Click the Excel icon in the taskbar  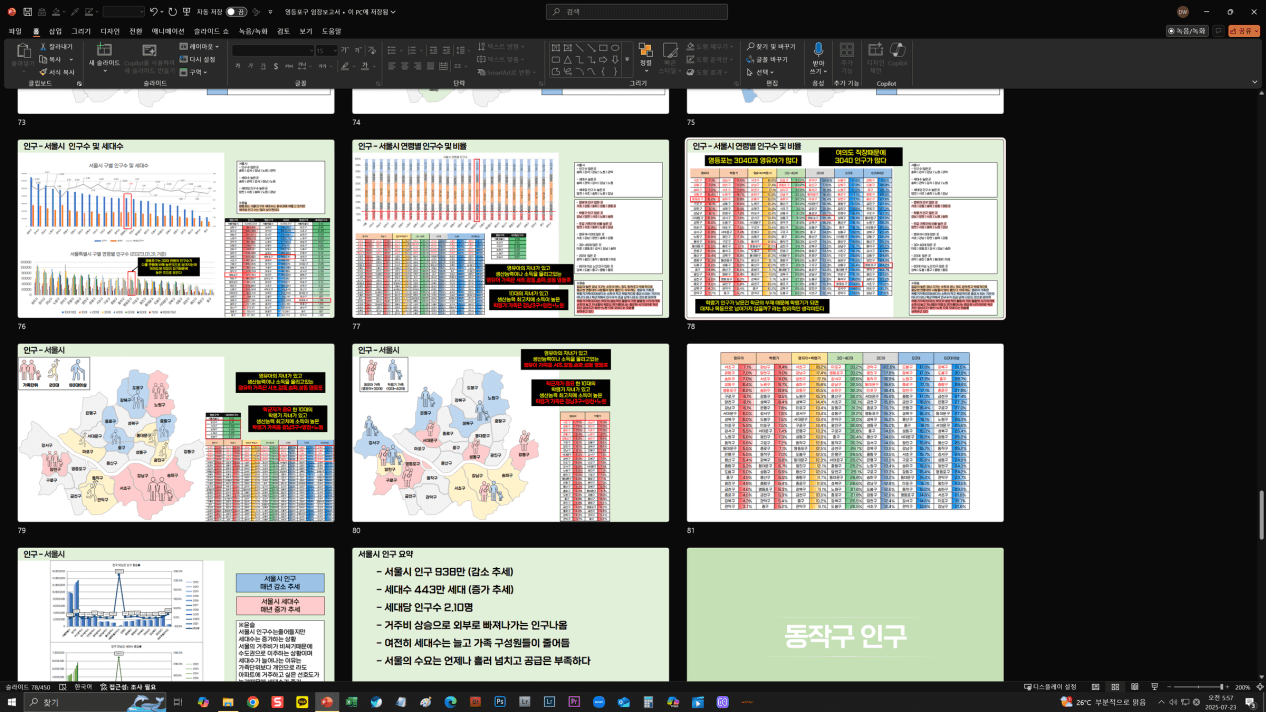[352, 702]
